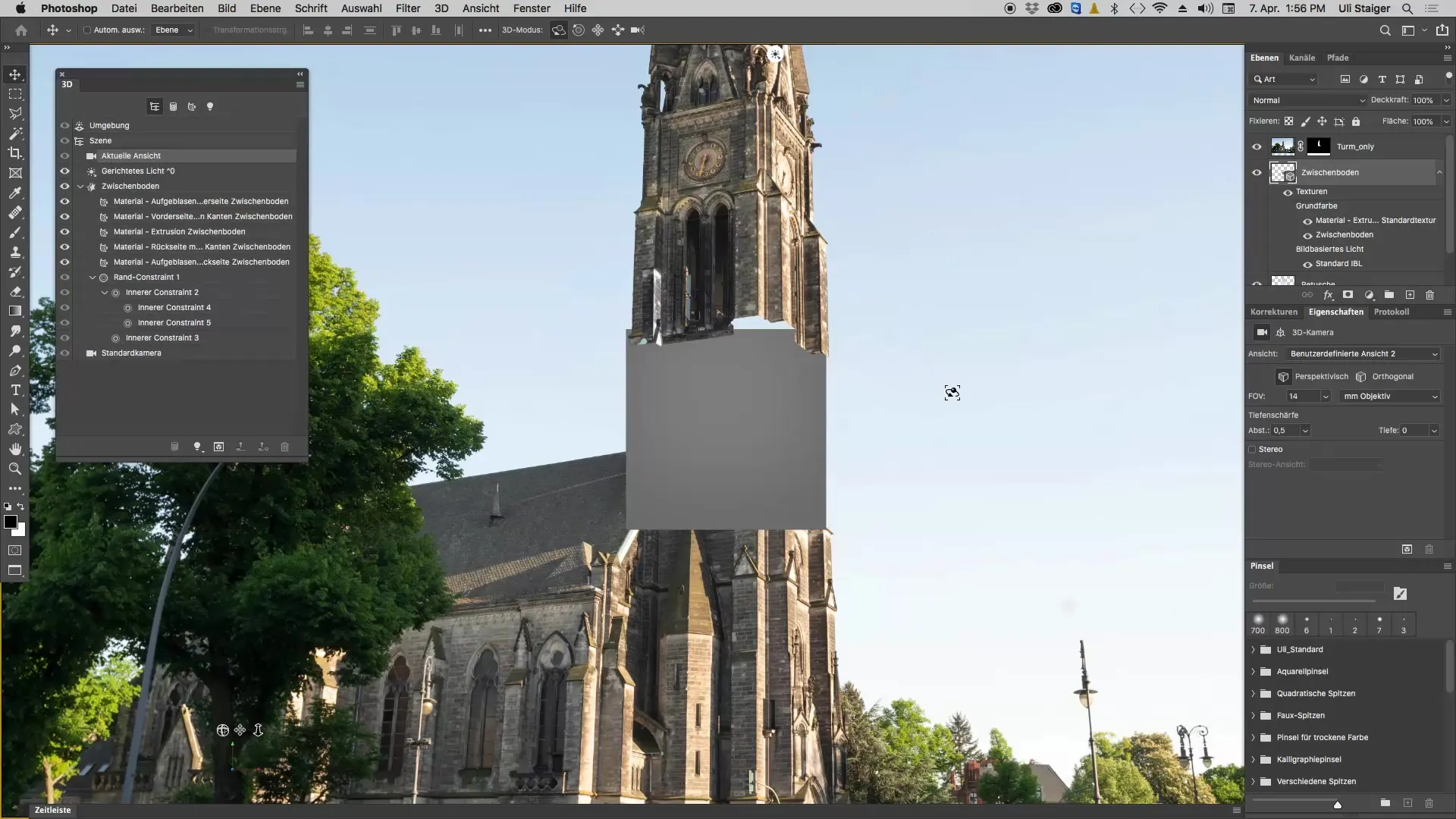Switch to Kanäle tab

click(x=1302, y=58)
